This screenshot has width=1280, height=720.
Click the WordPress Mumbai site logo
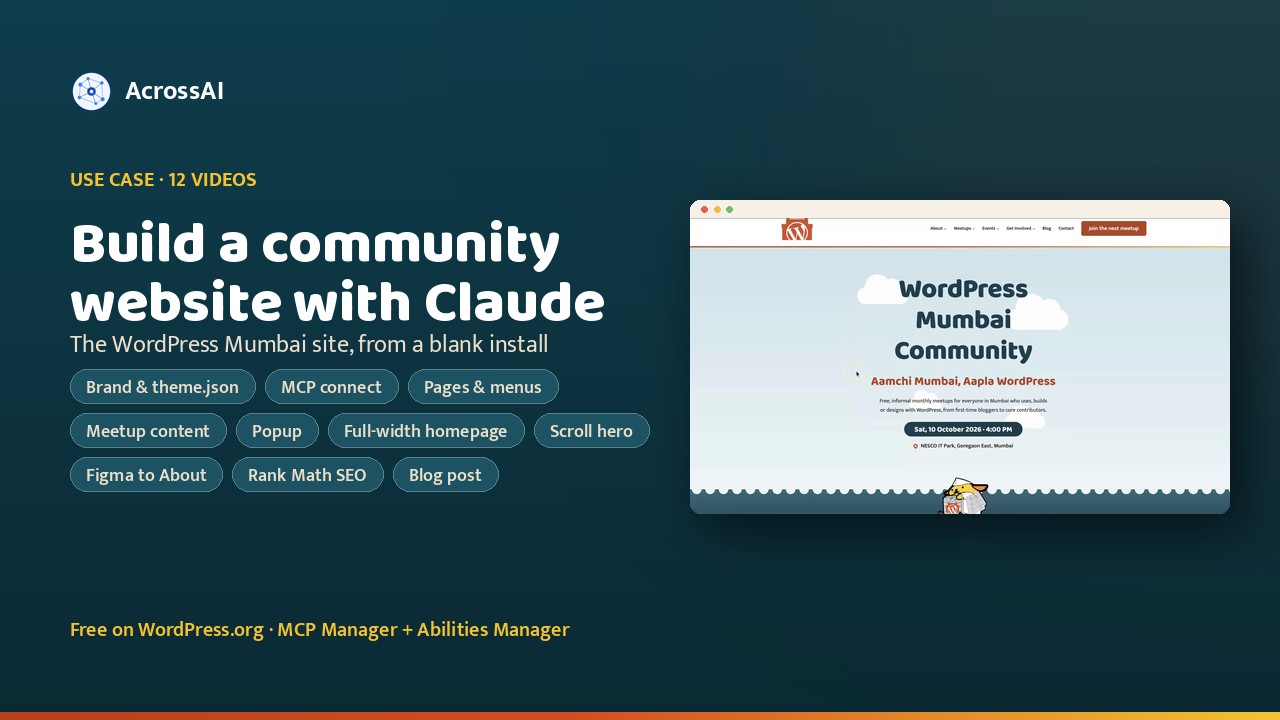797,230
